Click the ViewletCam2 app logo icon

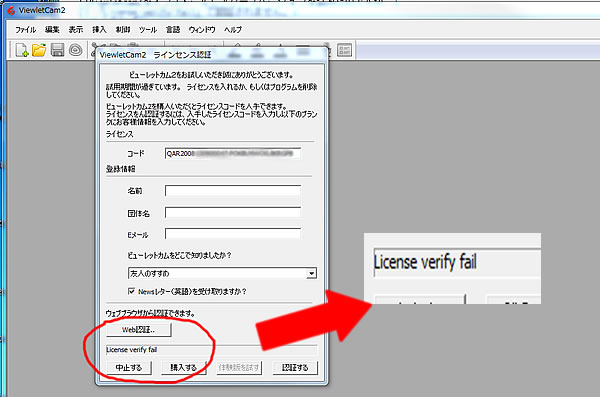tap(11, 10)
